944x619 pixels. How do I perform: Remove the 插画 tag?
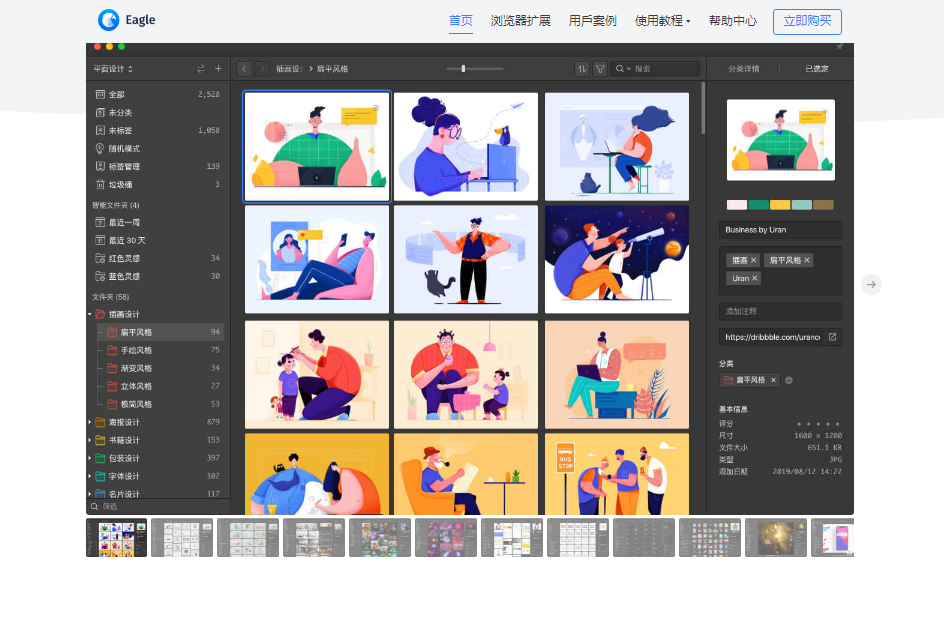(x=752, y=261)
